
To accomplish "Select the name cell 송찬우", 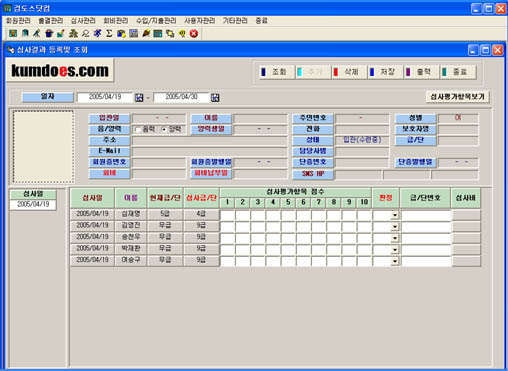I will (131, 237).
